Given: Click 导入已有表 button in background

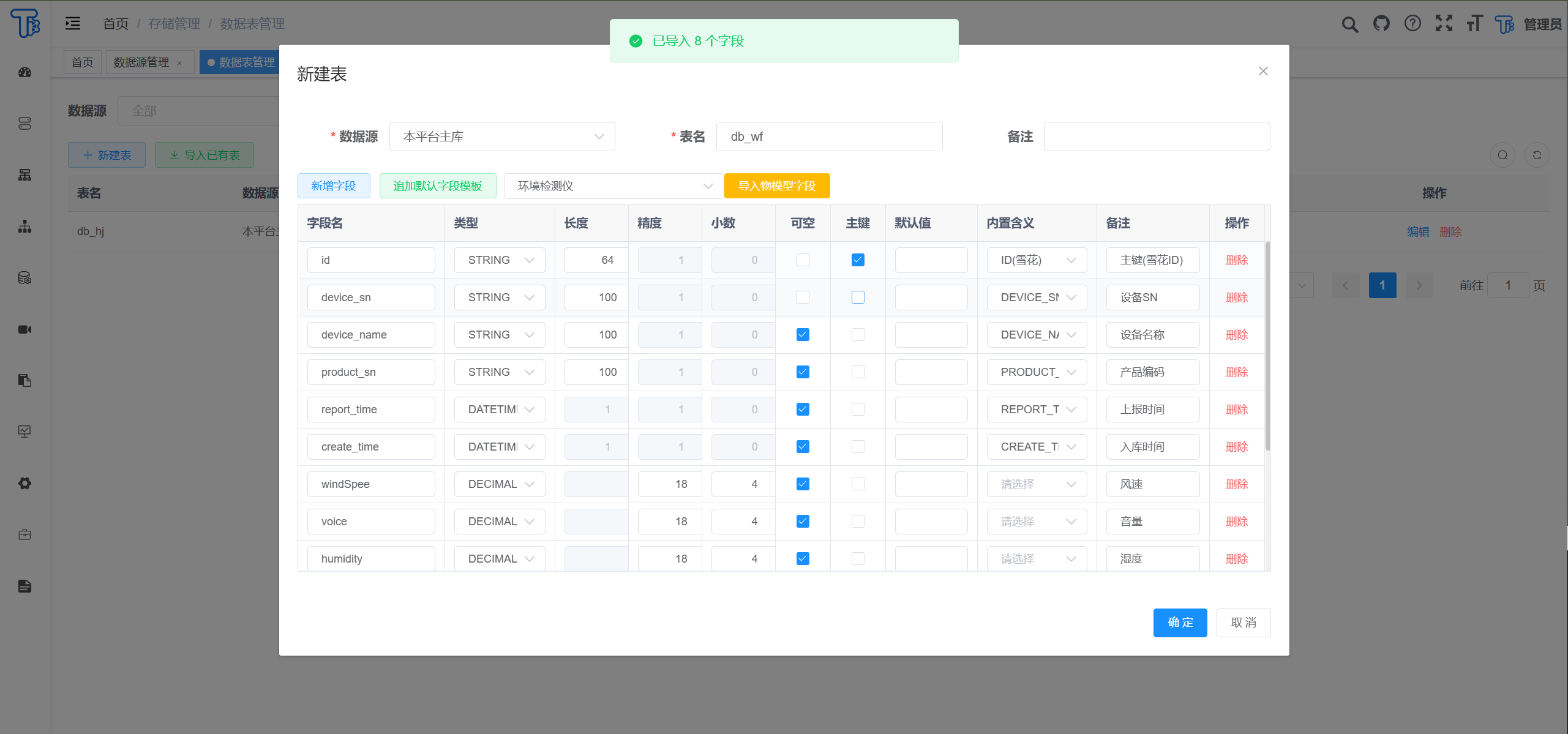Looking at the screenshot, I should pos(204,155).
